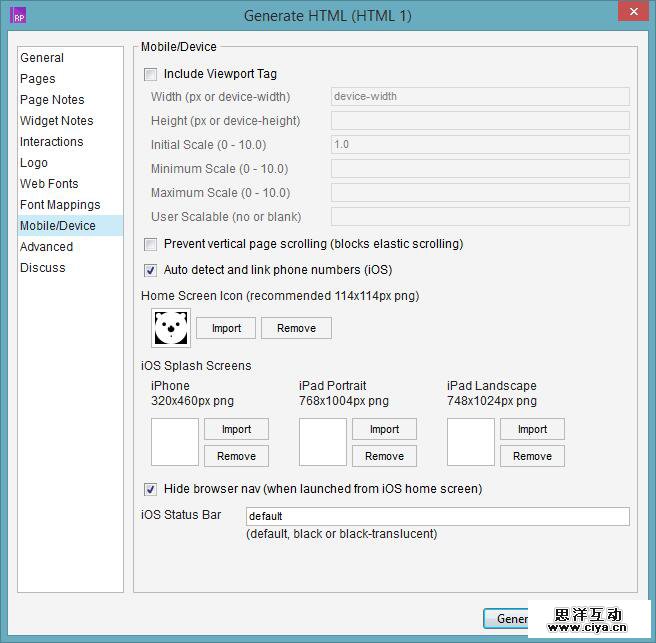
Task: Click the bear home screen icon thumbnail
Action: click(171, 328)
